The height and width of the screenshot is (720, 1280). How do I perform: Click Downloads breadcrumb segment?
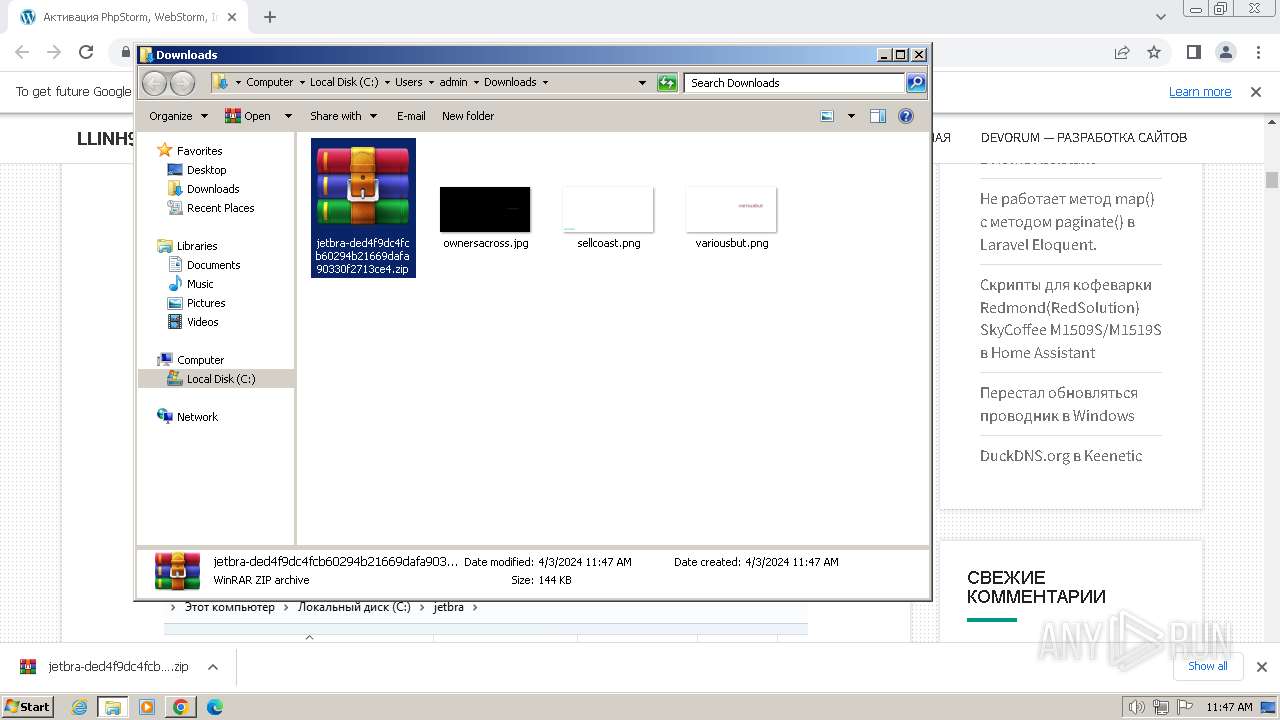[x=510, y=83]
